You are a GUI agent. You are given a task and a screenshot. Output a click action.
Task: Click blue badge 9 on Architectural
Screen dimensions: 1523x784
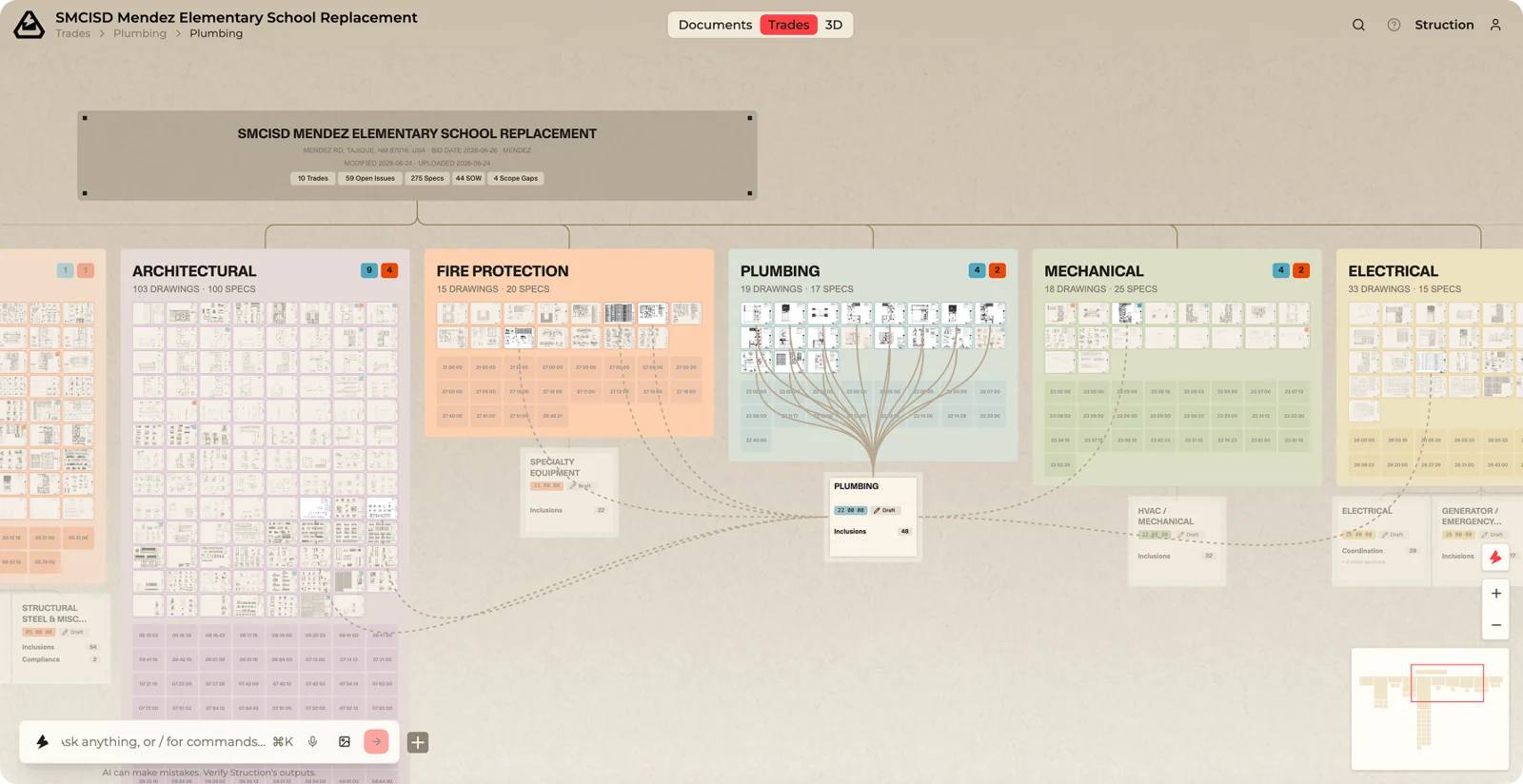(x=369, y=270)
